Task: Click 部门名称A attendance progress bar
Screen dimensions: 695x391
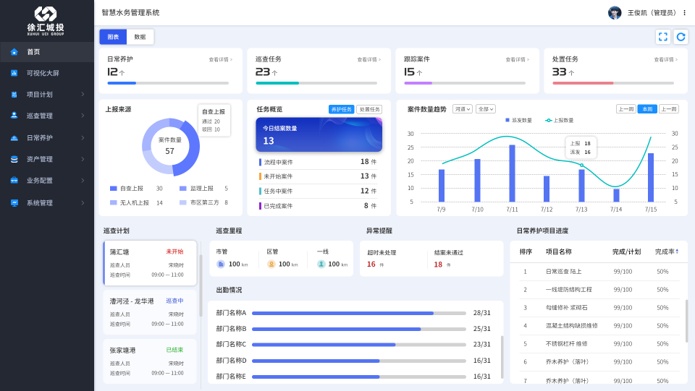Action: tap(359, 313)
